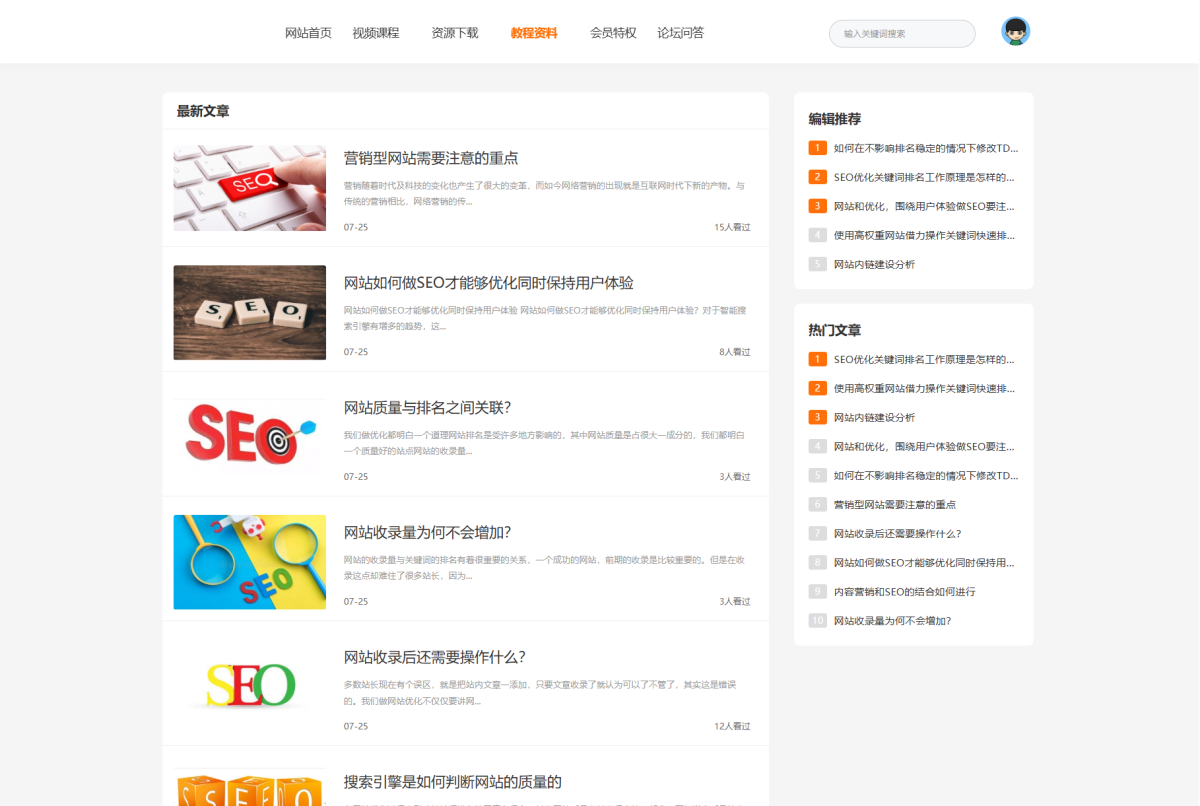The width and height of the screenshot is (1200, 806).
Task: Open orange SEO cubes thumbnail at bottom
Action: 250,787
